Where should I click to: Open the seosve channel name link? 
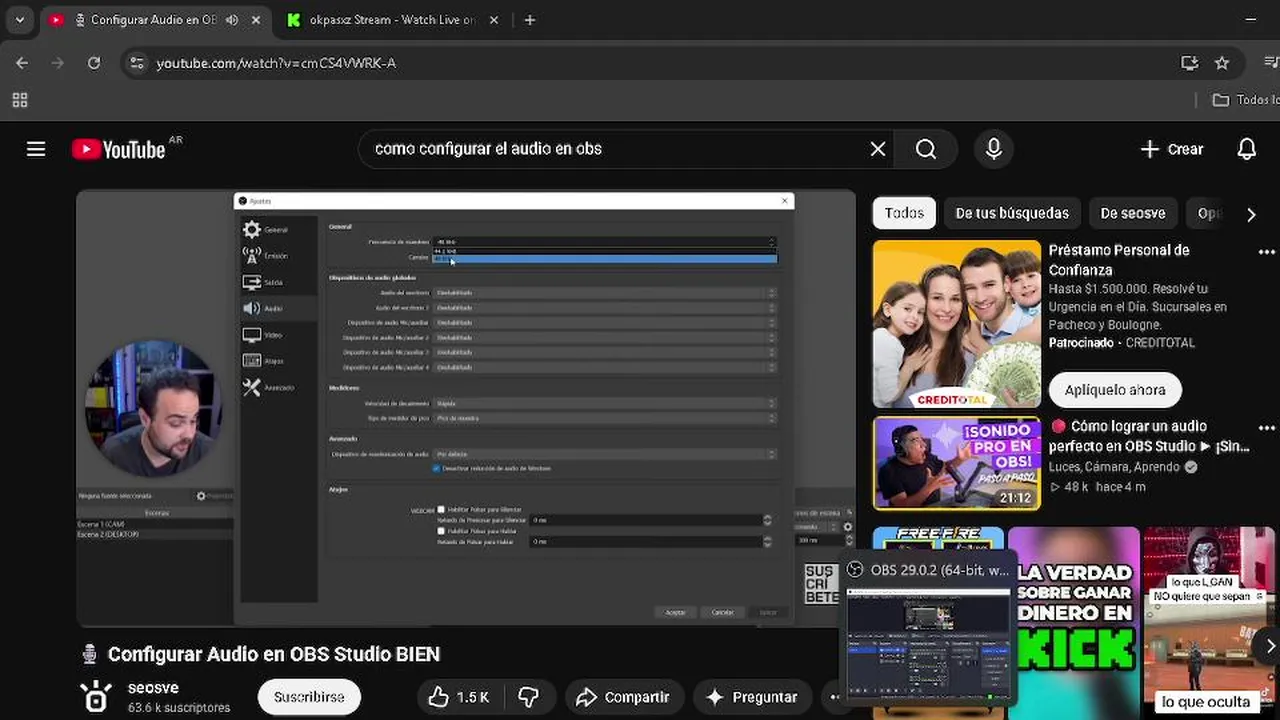point(153,688)
